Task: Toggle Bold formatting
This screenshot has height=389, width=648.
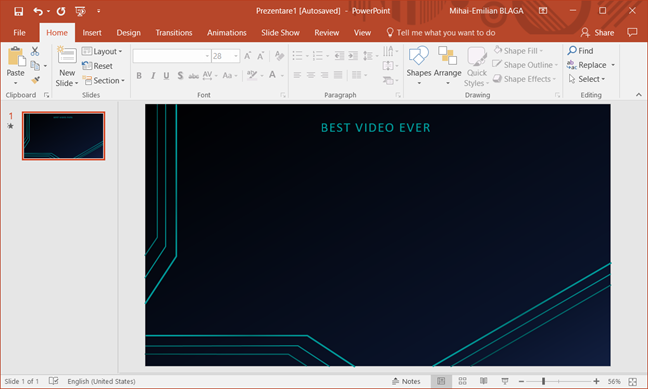Action: (x=139, y=76)
